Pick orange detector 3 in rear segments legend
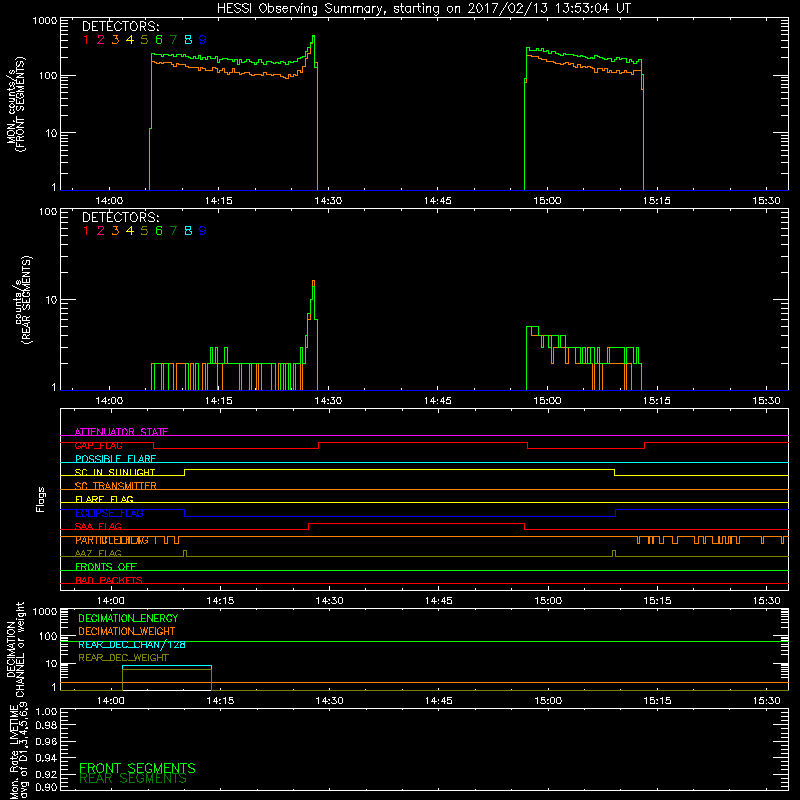 click(115, 231)
